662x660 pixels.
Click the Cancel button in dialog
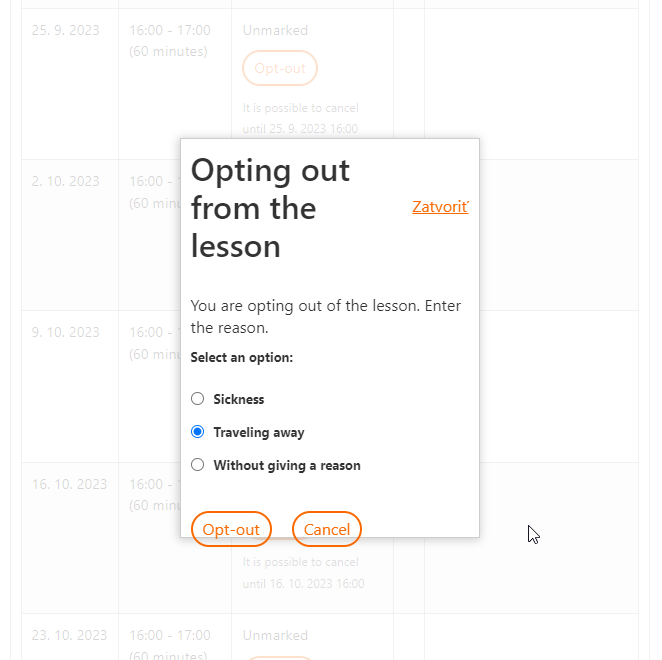327,529
